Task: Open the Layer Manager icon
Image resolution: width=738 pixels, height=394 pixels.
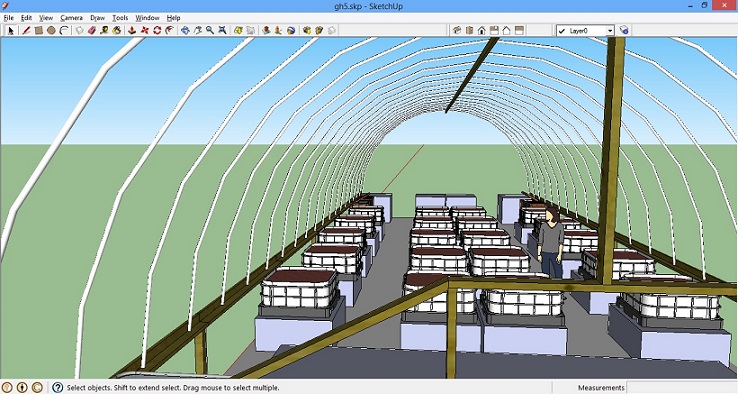Action: click(624, 30)
